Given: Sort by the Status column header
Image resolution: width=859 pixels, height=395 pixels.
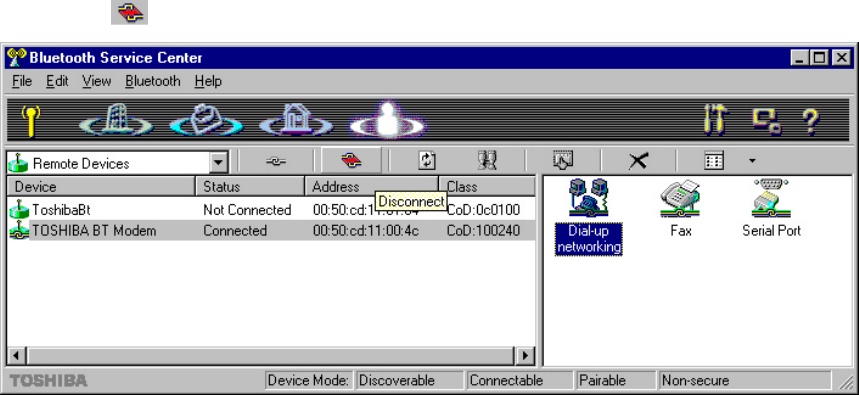Looking at the screenshot, I should 250,187.
